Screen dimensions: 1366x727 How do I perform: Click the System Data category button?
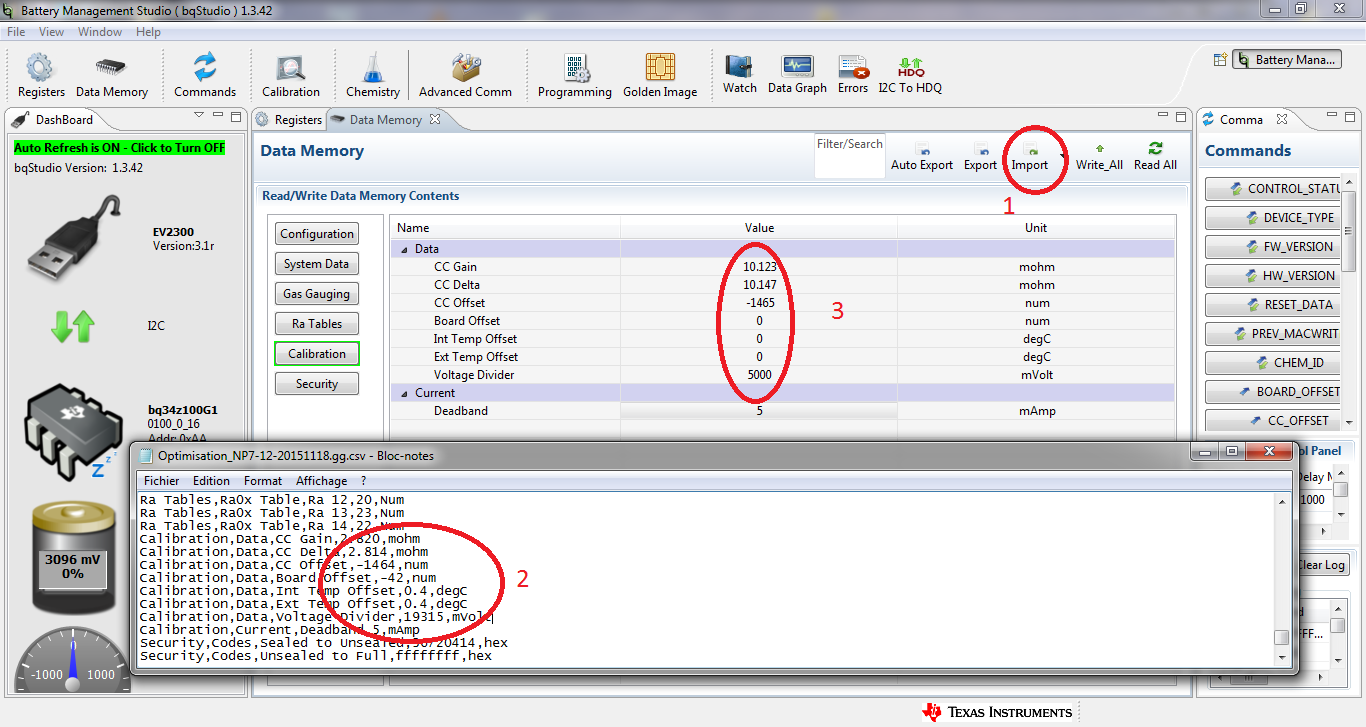tap(317, 264)
